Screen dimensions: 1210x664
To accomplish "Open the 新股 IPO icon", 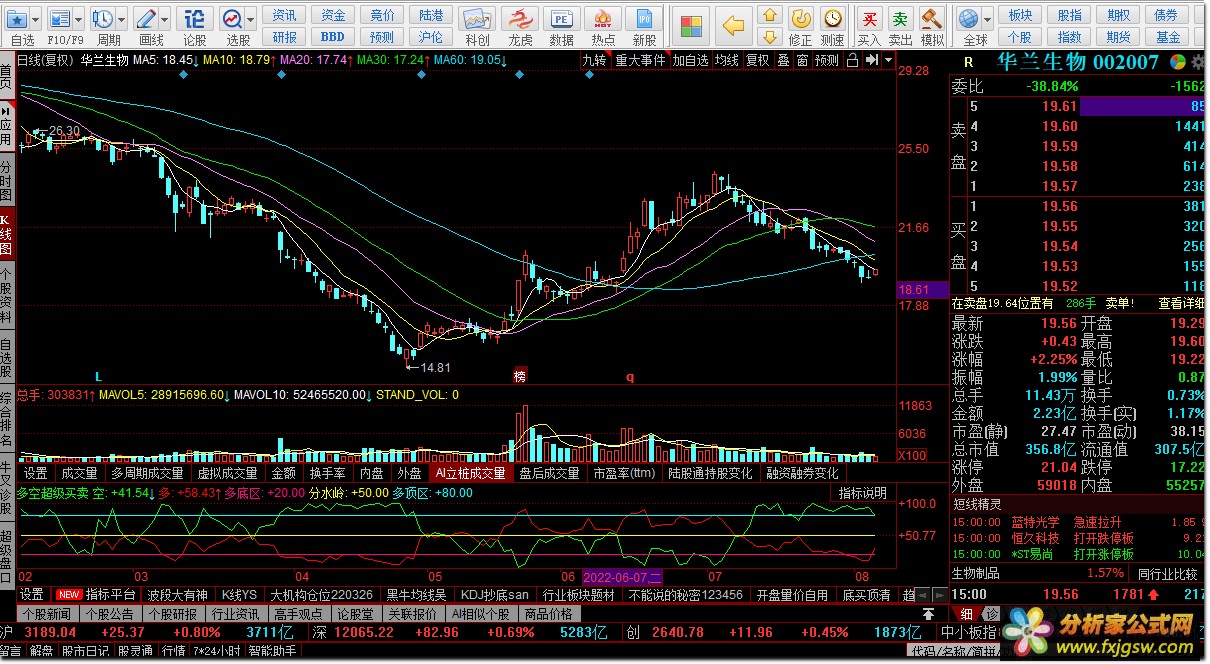I will tap(645, 20).
